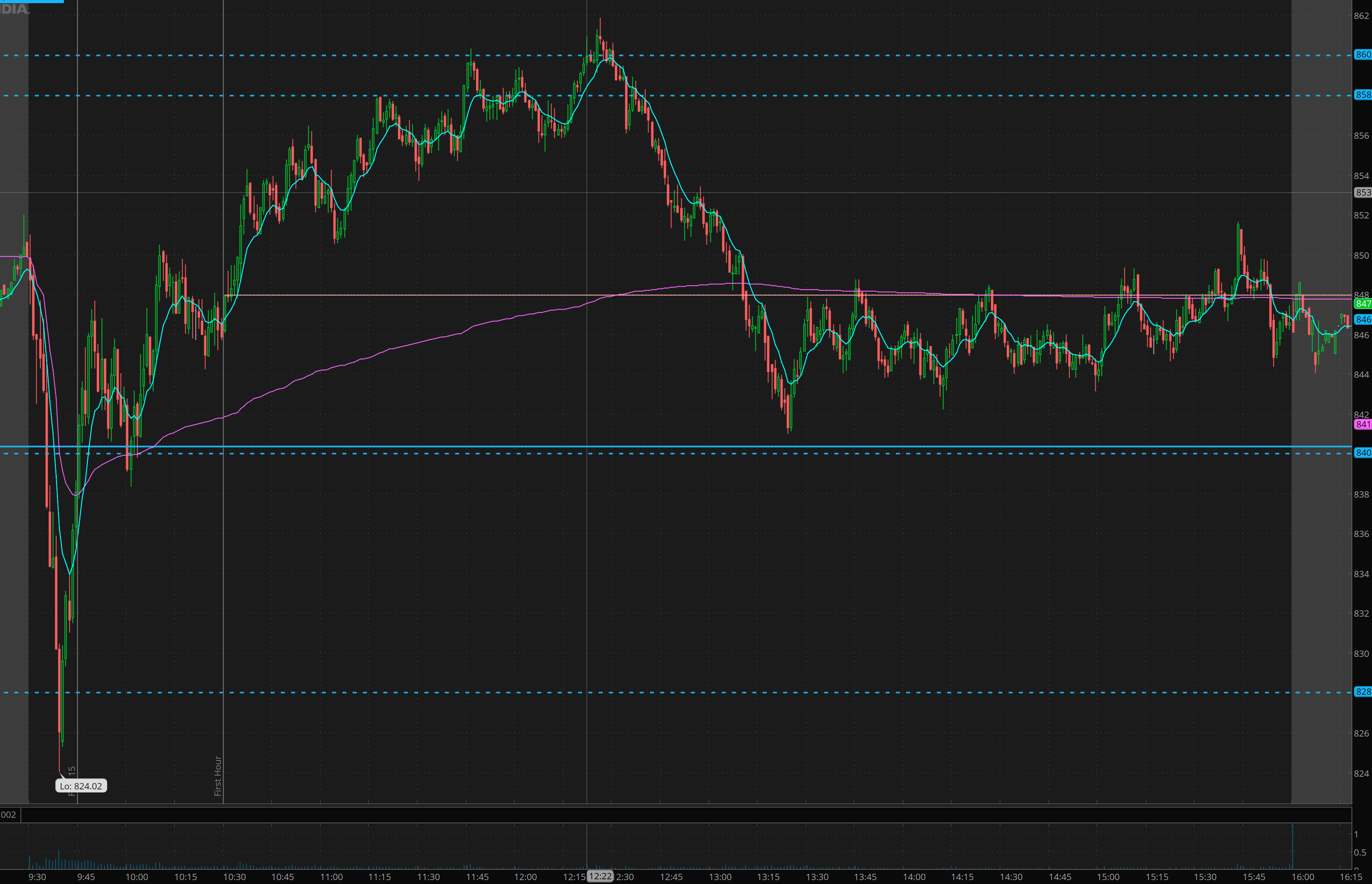Viewport: 1372px width, 884px height.
Task: Click the blue 860 price level tag
Action: coord(1362,54)
